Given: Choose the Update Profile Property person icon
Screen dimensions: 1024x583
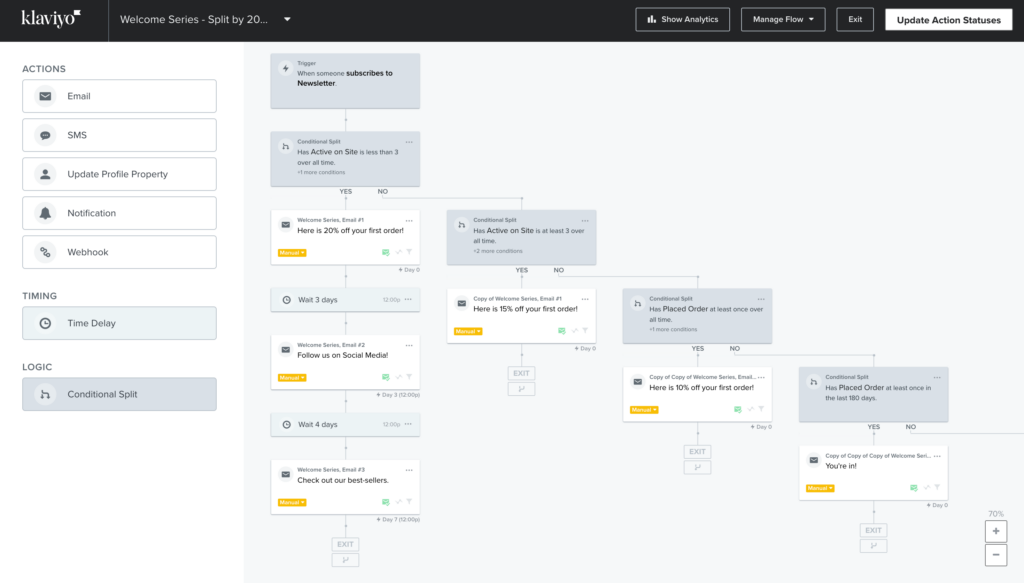Looking at the screenshot, I should (45, 174).
